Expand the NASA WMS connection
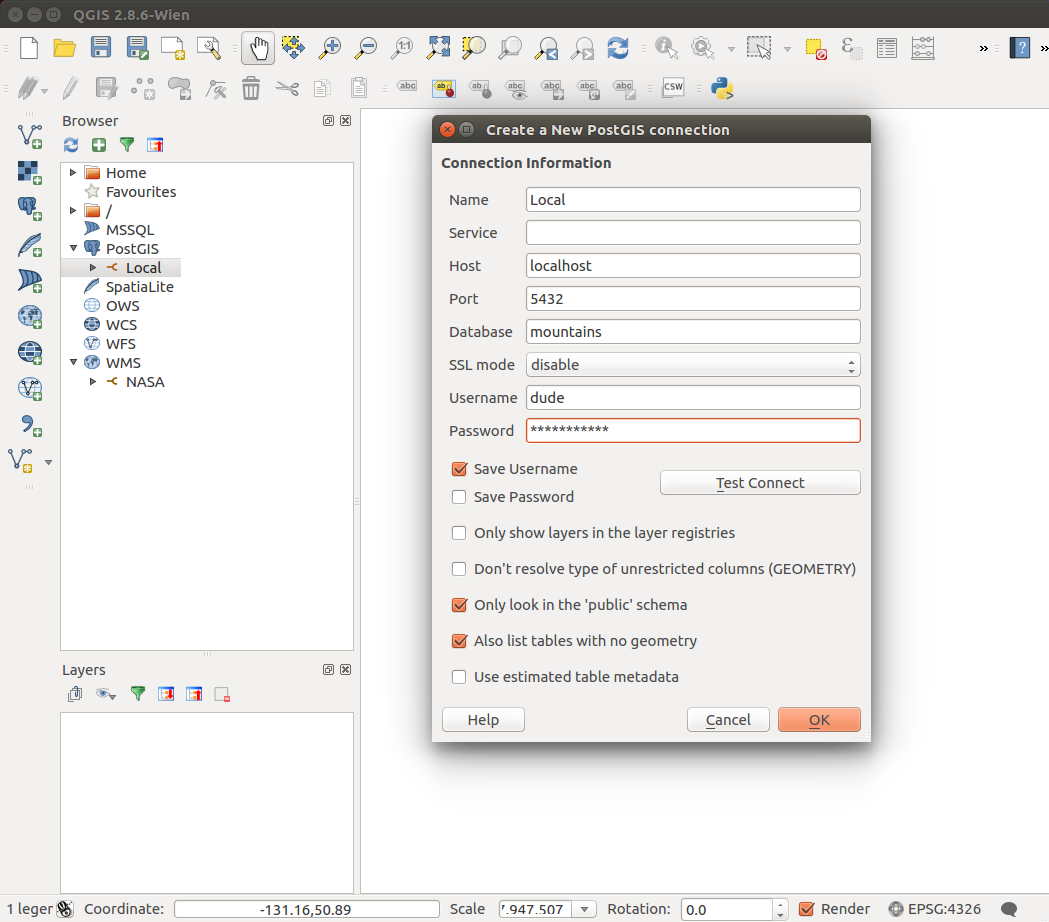The image size is (1049, 922). click(93, 382)
